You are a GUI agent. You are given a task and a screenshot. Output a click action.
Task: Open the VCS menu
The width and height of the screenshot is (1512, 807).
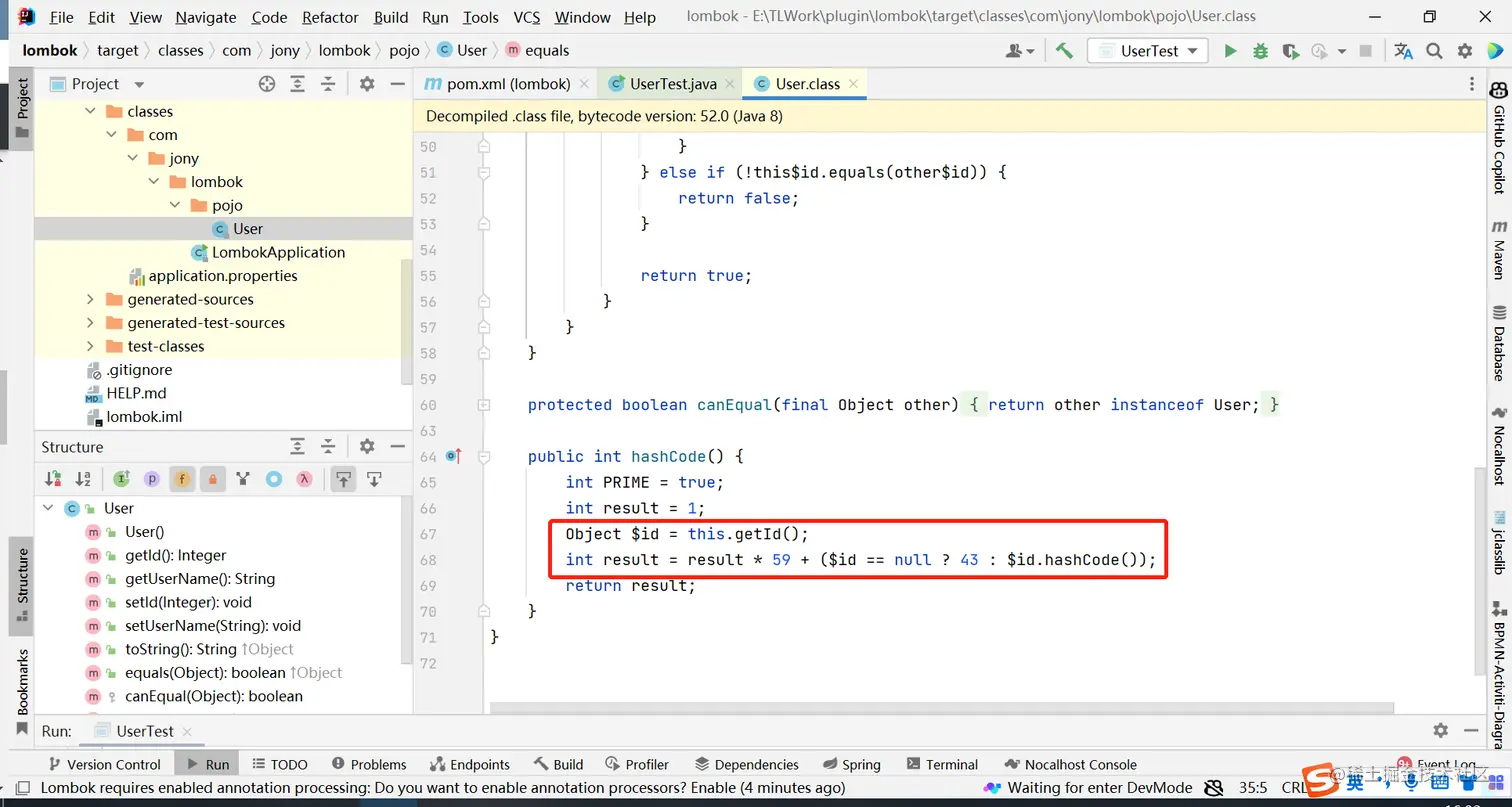[x=527, y=17]
